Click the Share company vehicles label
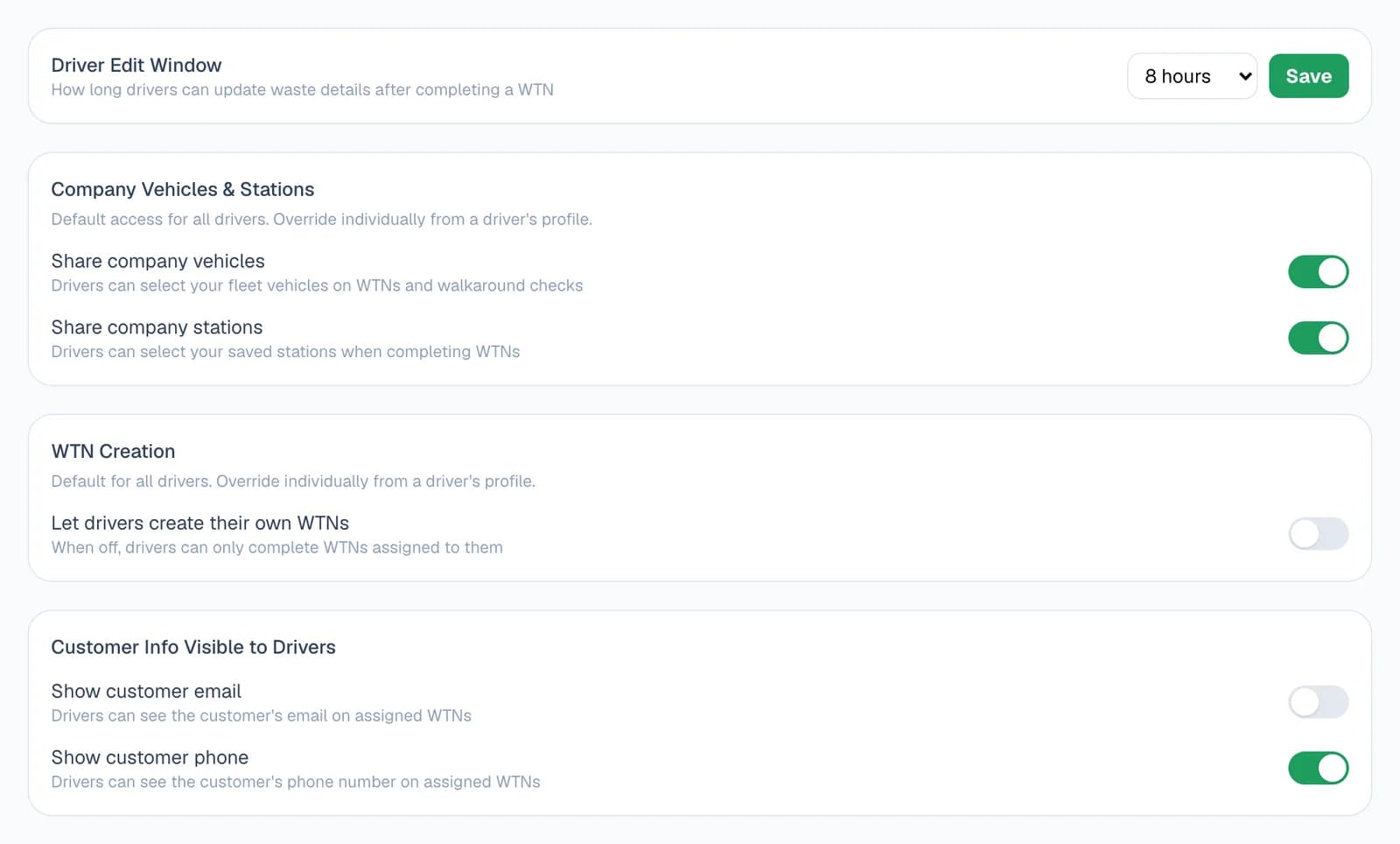The height and width of the screenshot is (844, 1400). [157, 261]
